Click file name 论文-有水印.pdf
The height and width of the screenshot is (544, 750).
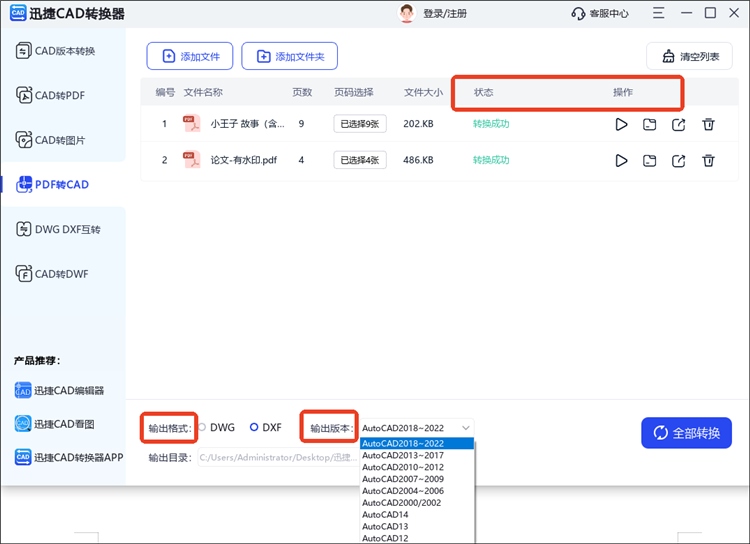pos(244,160)
